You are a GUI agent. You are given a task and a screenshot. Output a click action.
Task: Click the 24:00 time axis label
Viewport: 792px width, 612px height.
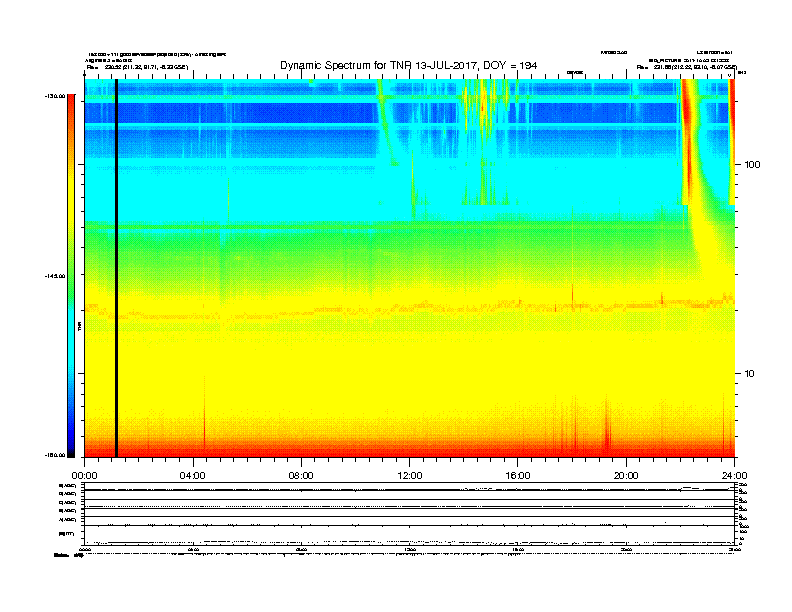(x=734, y=476)
